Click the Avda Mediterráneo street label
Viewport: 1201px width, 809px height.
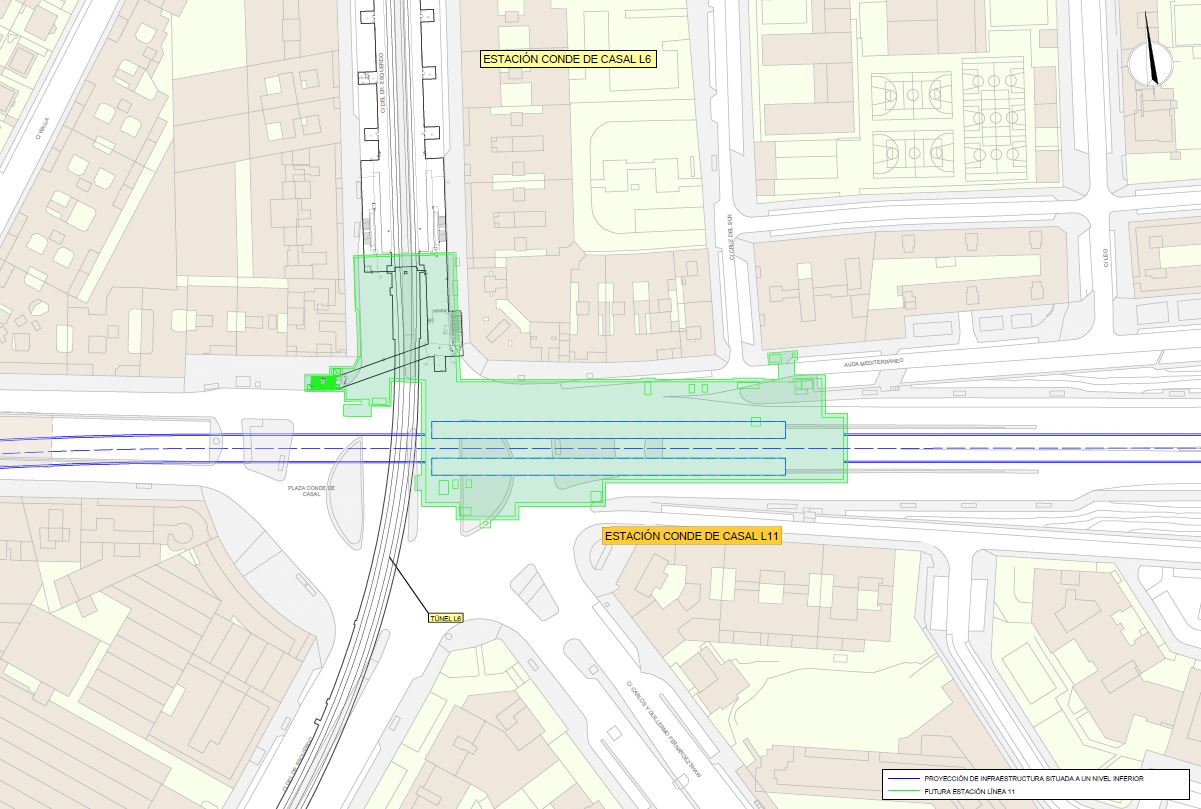pyautogui.click(x=874, y=361)
